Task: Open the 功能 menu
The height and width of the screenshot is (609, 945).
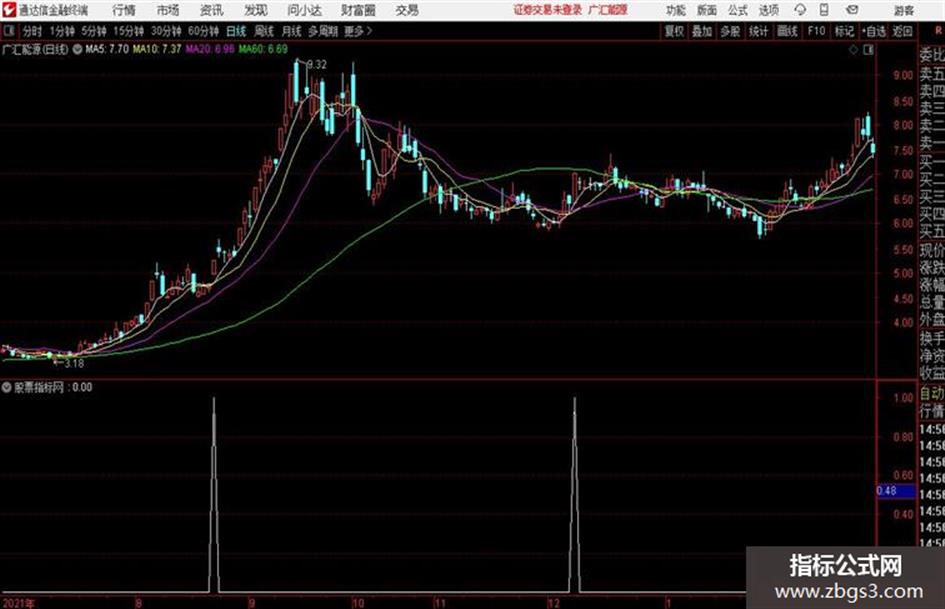Action: (676, 10)
